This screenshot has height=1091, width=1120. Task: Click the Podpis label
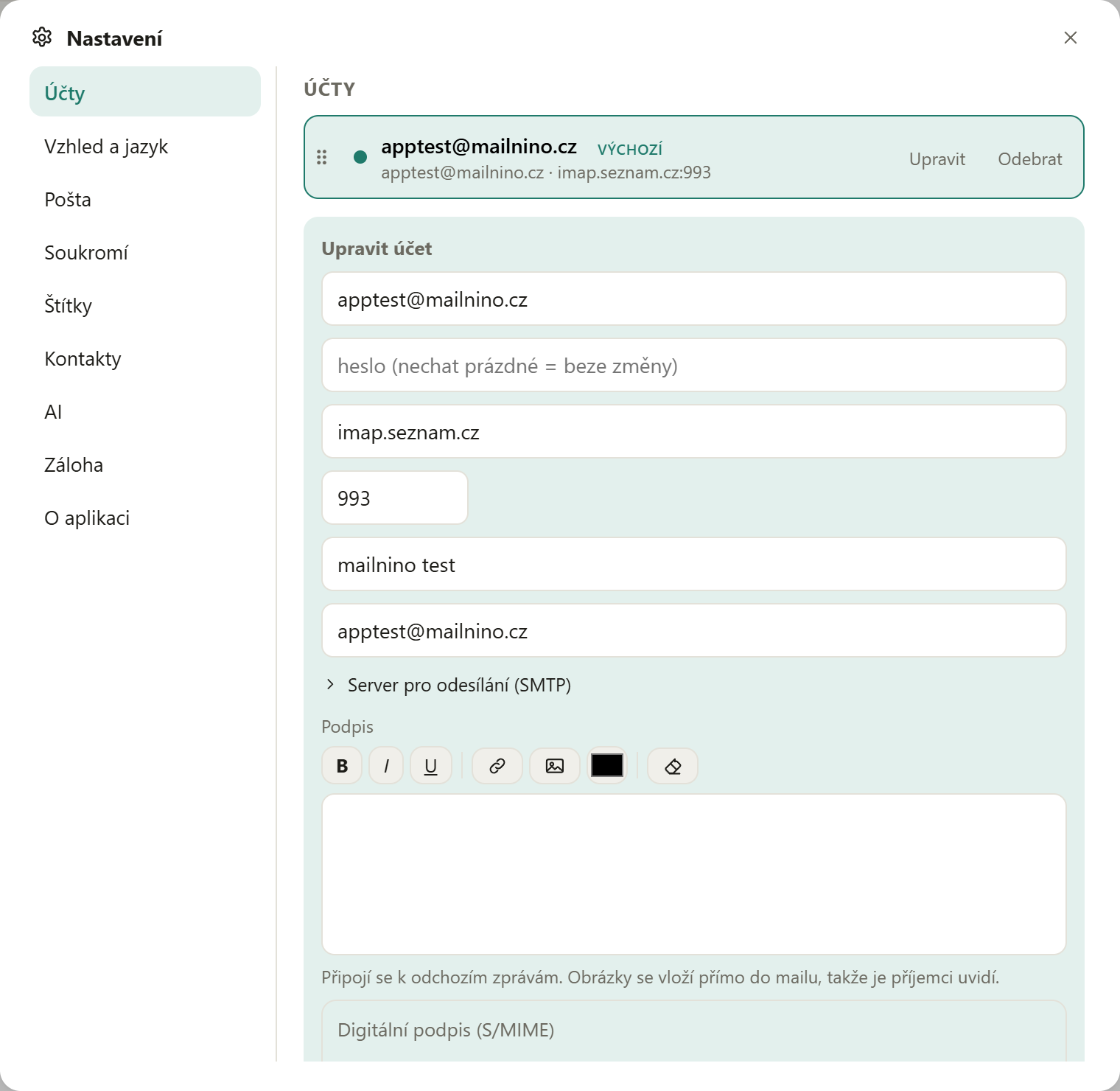(347, 727)
